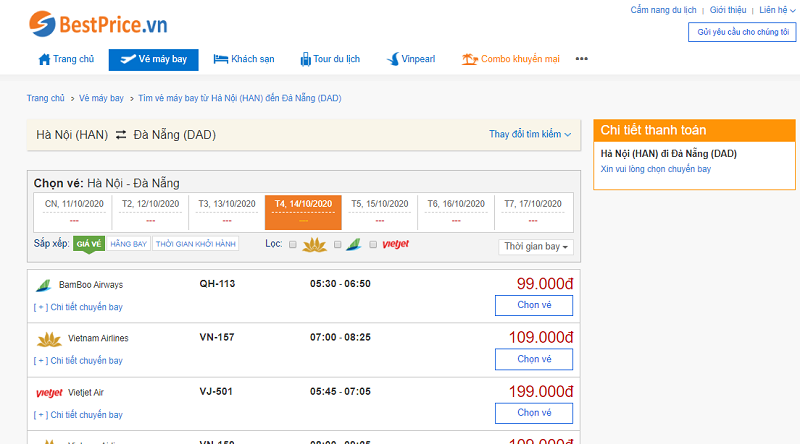The image size is (800, 444).
Task: Open the Khách sạn nav item
Action: [x=244, y=59]
